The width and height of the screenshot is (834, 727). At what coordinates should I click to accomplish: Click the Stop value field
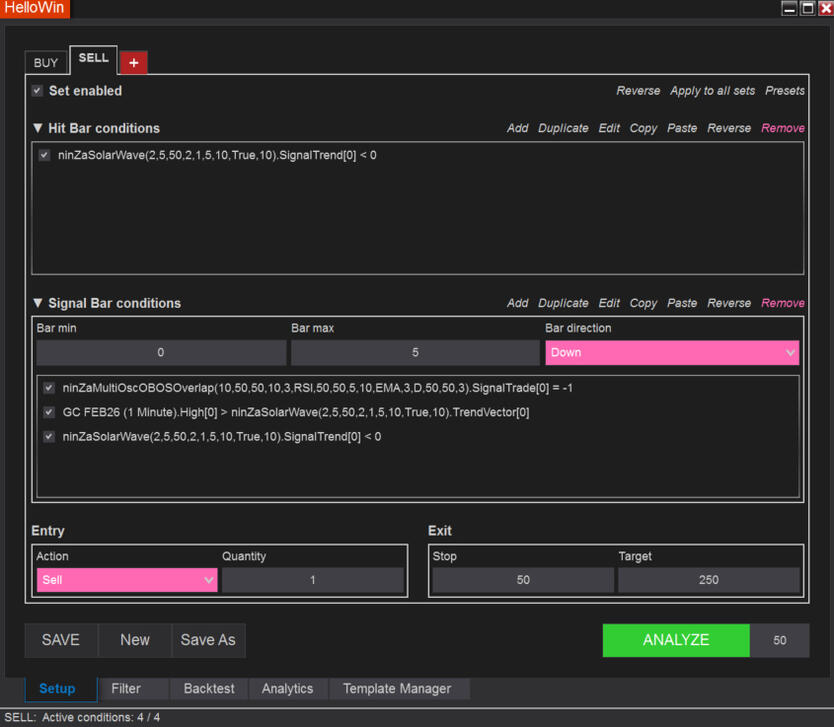point(523,580)
